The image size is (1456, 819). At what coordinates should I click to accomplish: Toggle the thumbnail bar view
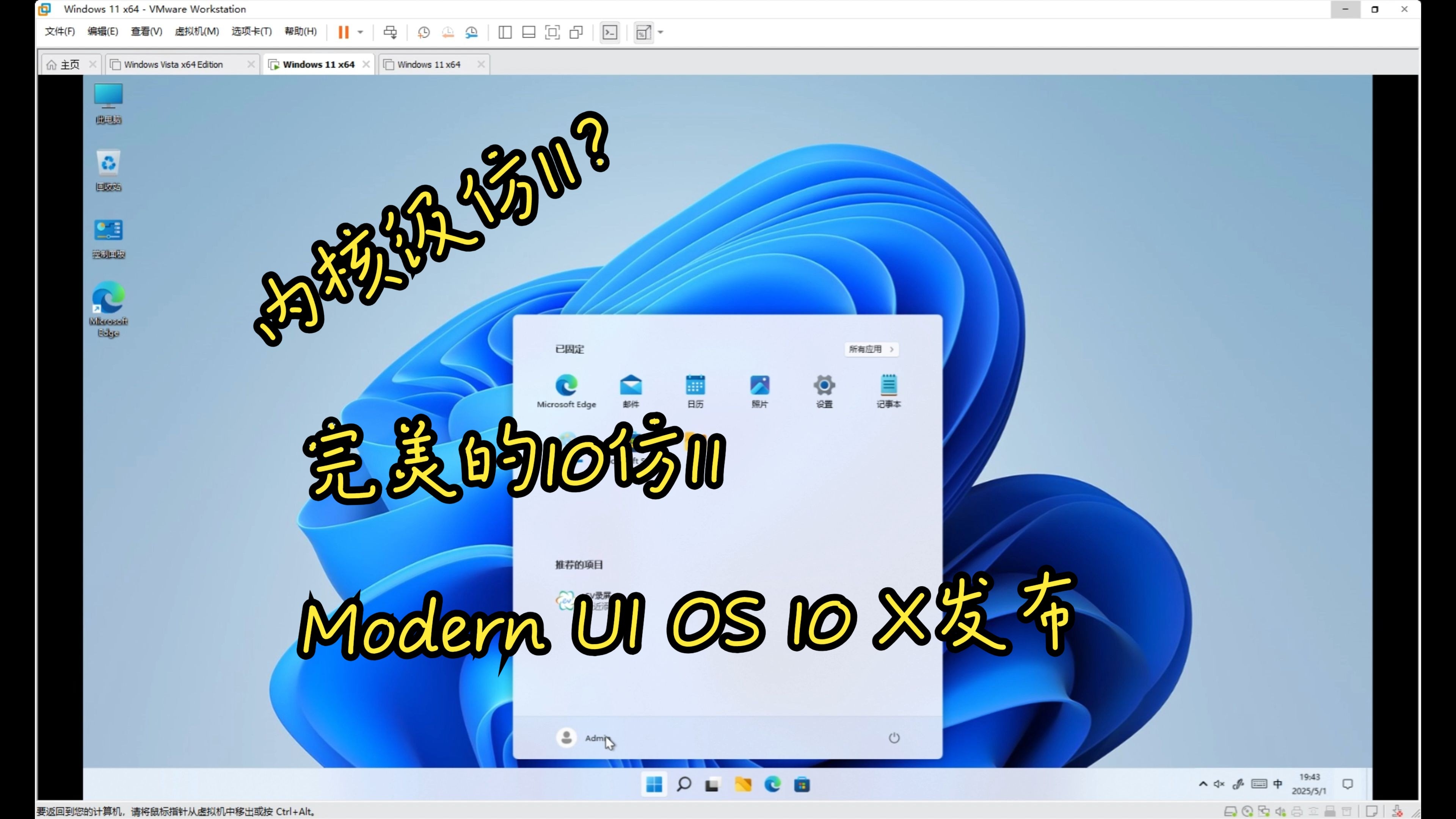529,32
